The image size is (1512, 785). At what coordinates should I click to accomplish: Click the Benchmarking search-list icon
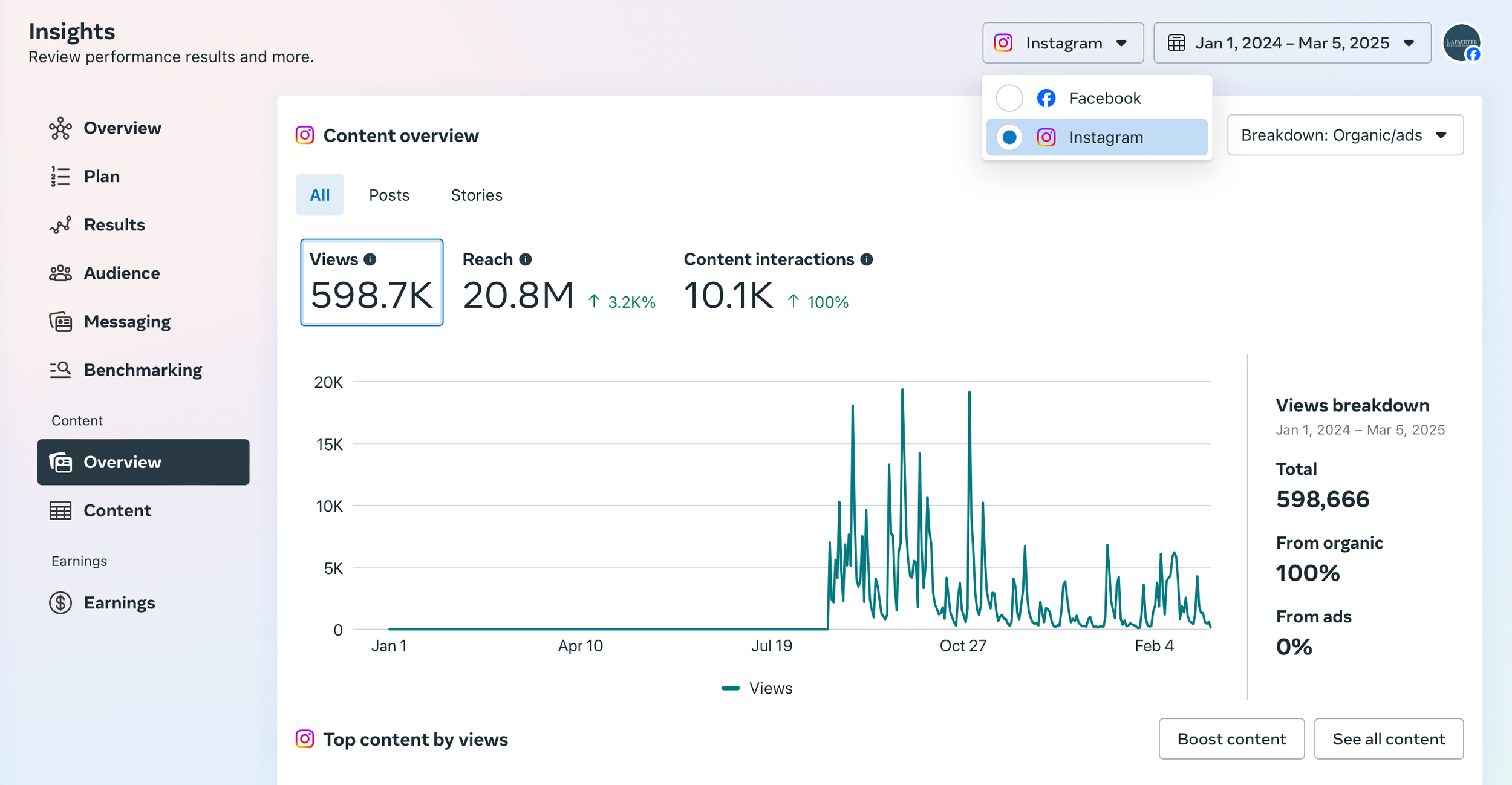[x=60, y=370]
